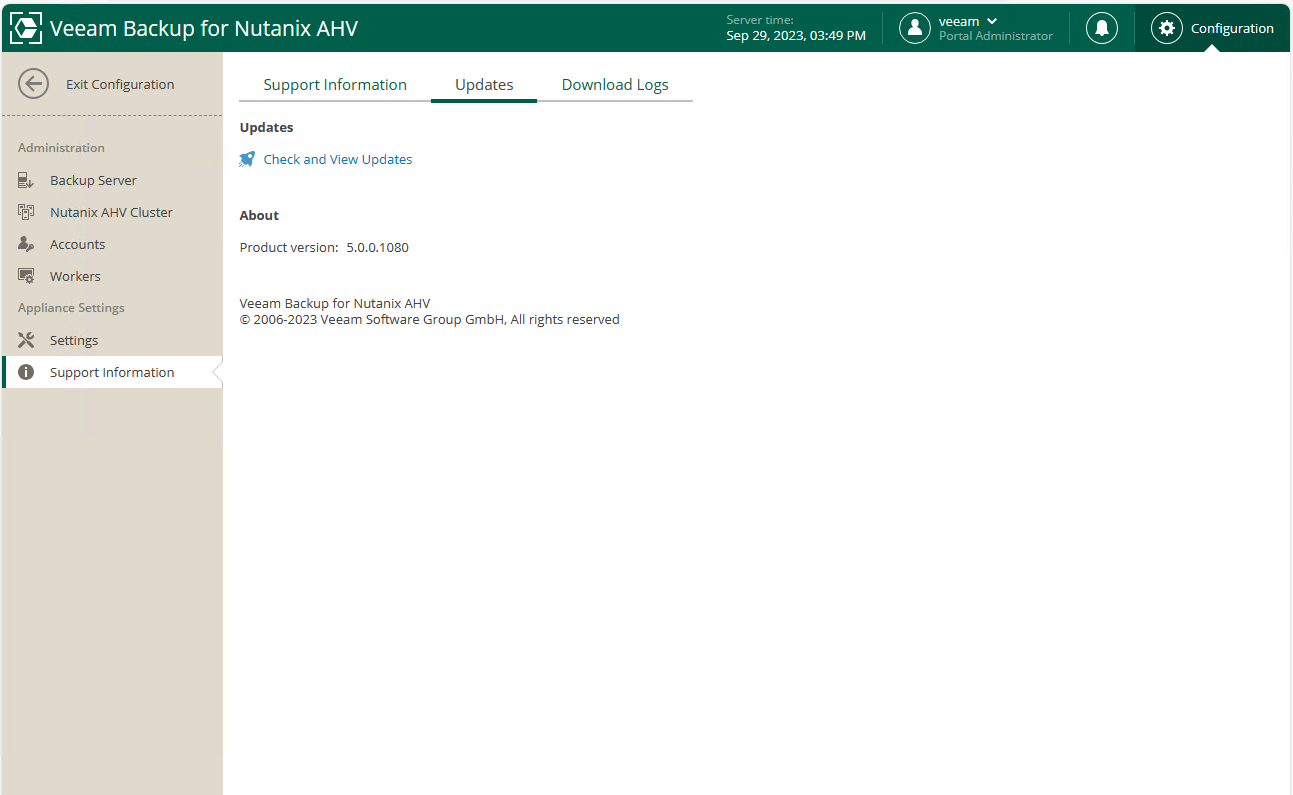This screenshot has width=1293, height=795.
Task: Click the server time Sep 29, 2023, 03:49 PM
Action: [x=796, y=35]
